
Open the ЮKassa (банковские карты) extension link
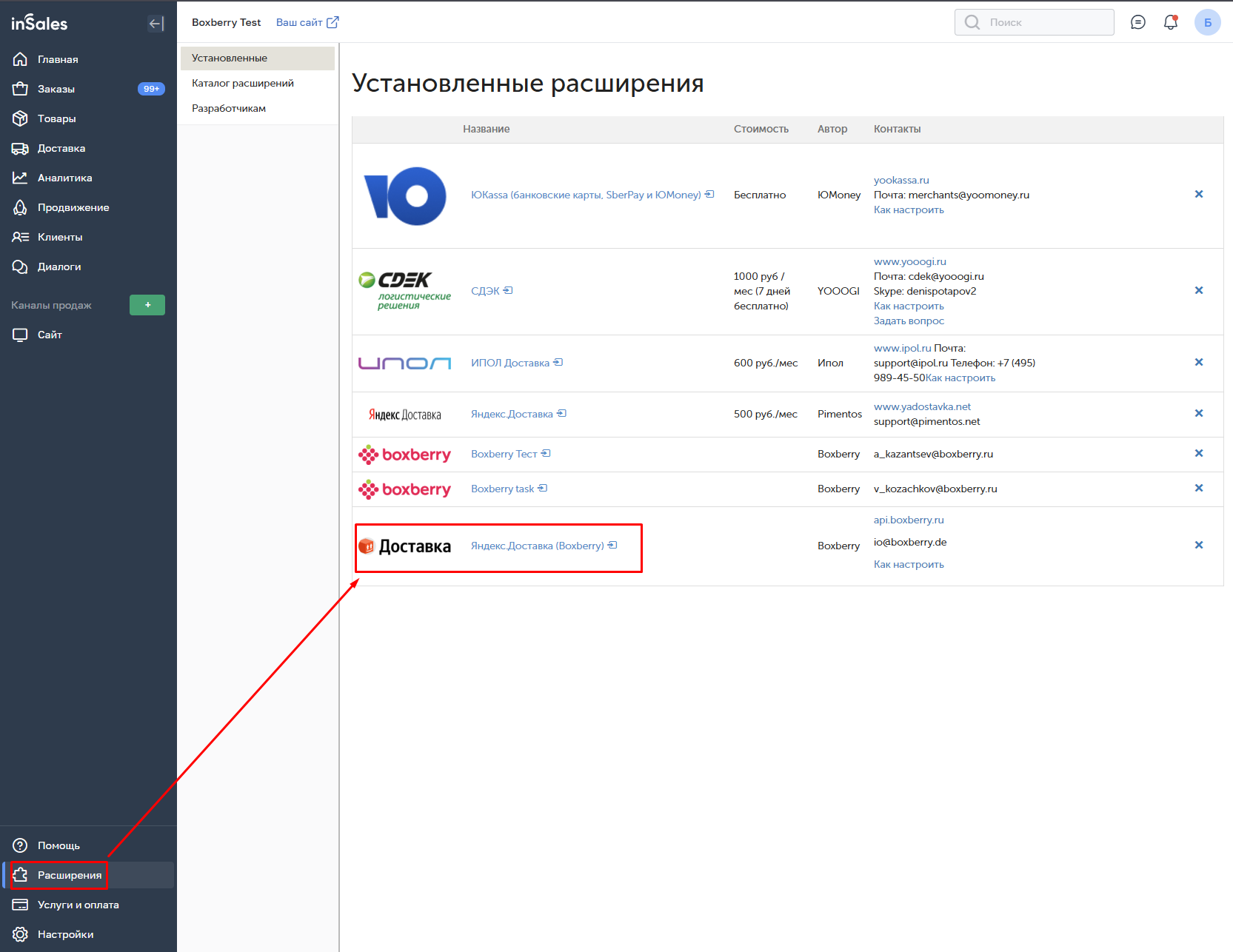pyautogui.click(x=586, y=195)
